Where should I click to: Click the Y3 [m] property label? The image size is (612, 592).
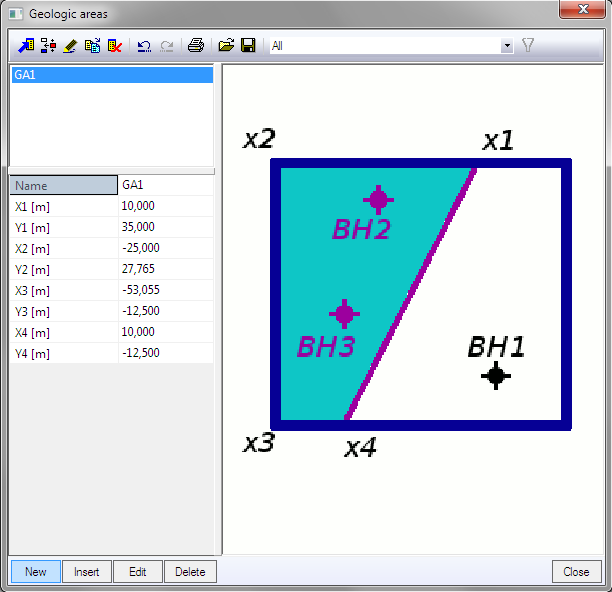point(64,311)
